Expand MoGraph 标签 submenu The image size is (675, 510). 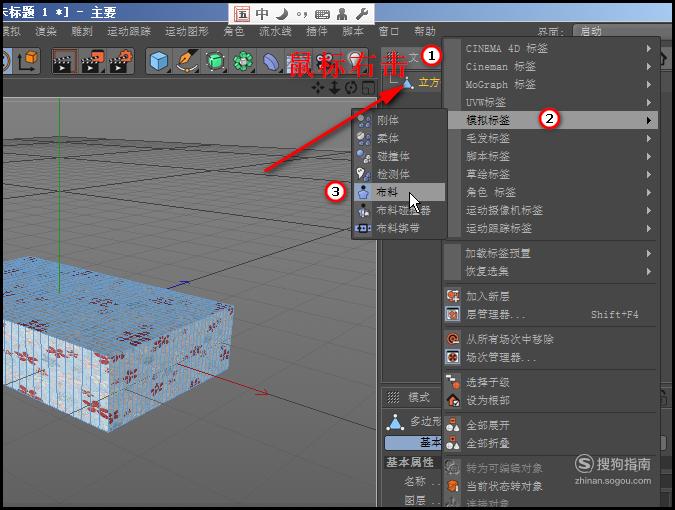(x=551, y=85)
